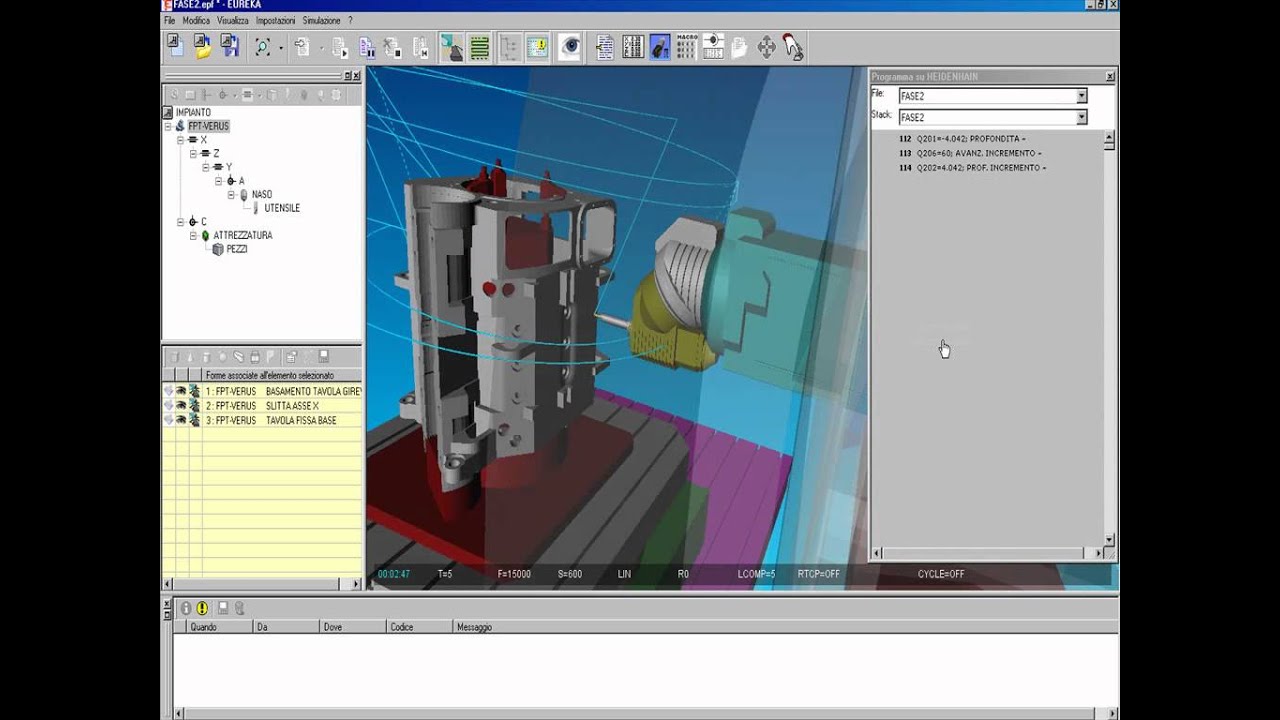Click the machine tree structure toolbar icon
1280x720 pixels.
510,47
